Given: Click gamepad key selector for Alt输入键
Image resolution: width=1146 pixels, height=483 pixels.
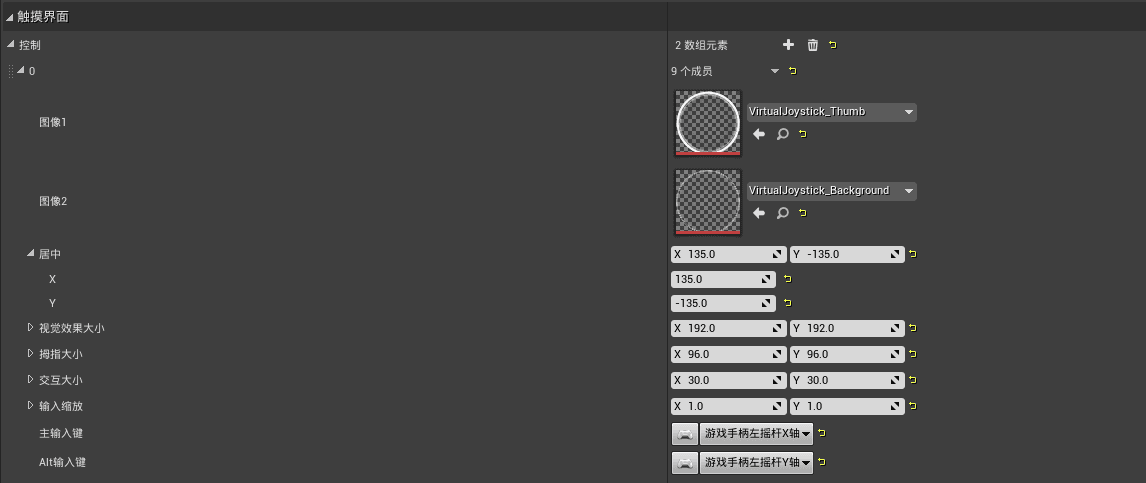Looking at the screenshot, I should click(x=685, y=463).
